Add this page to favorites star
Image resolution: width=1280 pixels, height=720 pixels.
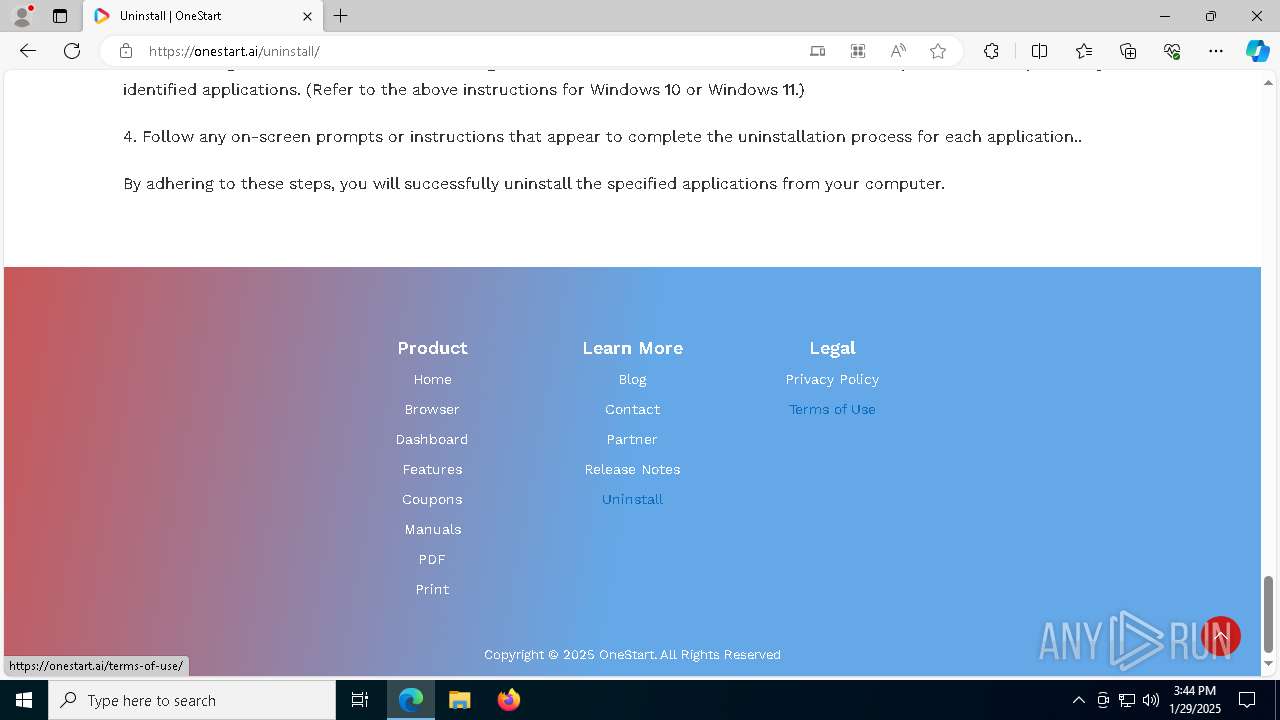click(x=938, y=51)
